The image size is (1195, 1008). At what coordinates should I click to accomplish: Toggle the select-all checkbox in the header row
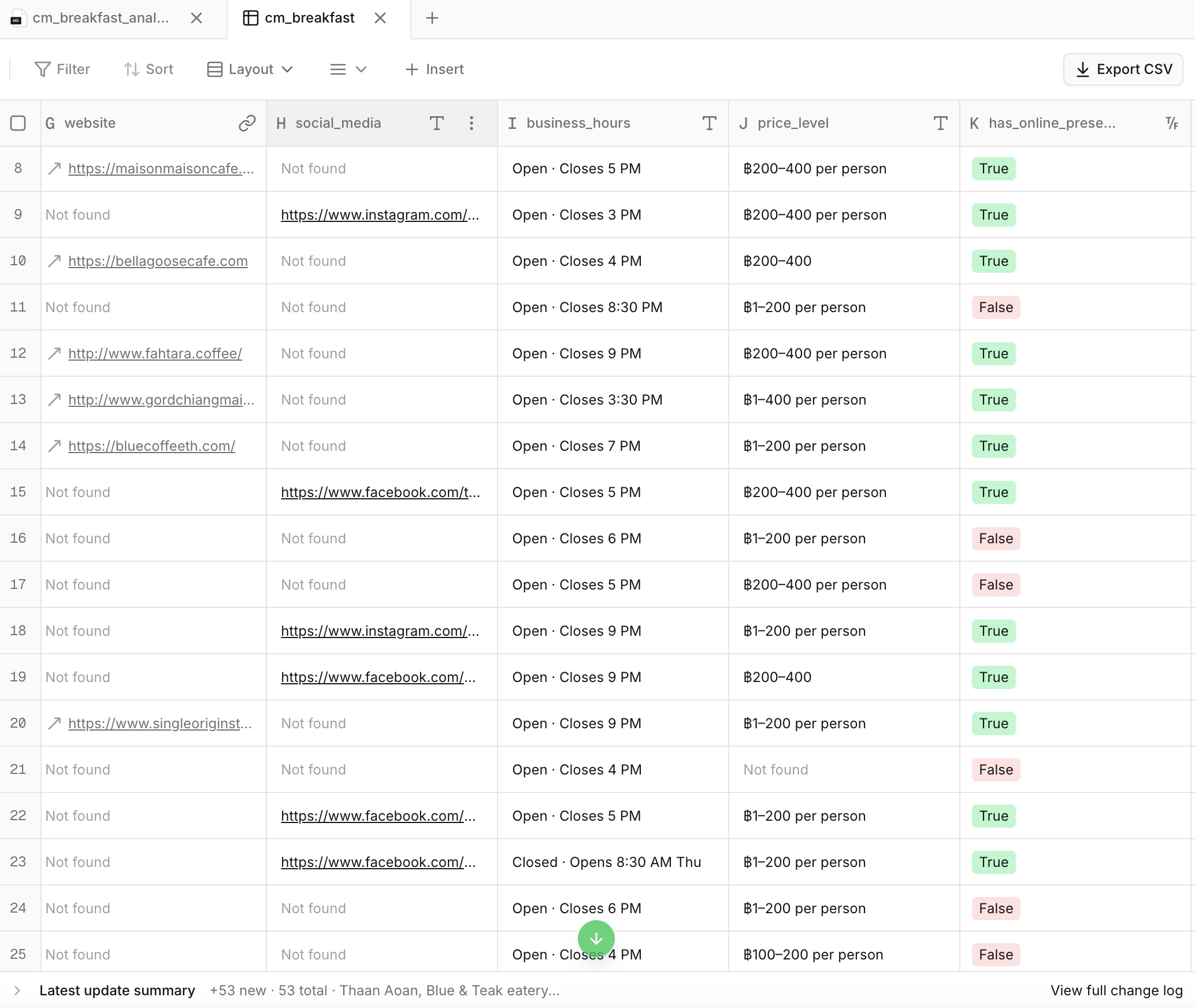coord(19,123)
